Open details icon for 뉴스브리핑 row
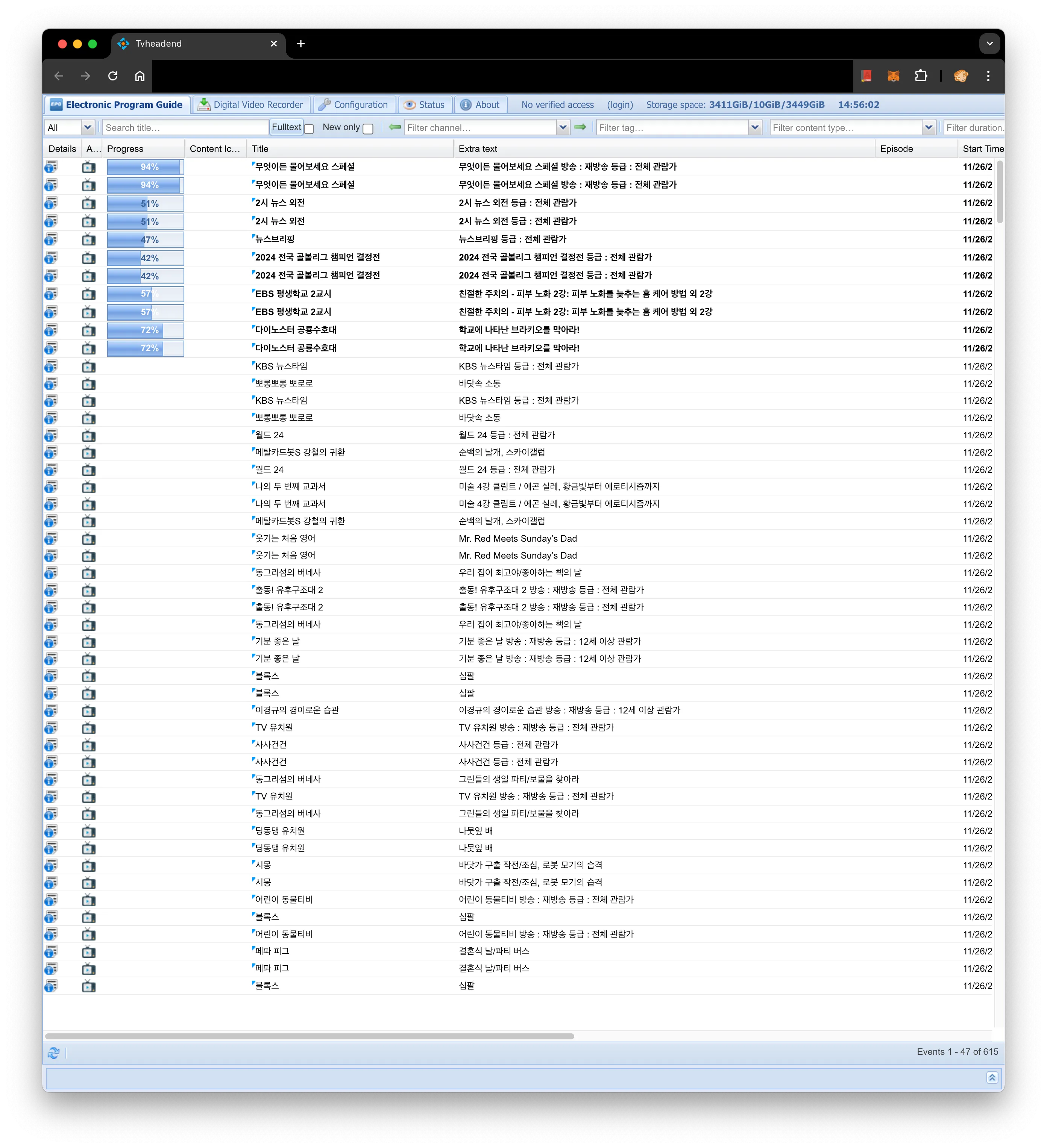 click(x=51, y=239)
